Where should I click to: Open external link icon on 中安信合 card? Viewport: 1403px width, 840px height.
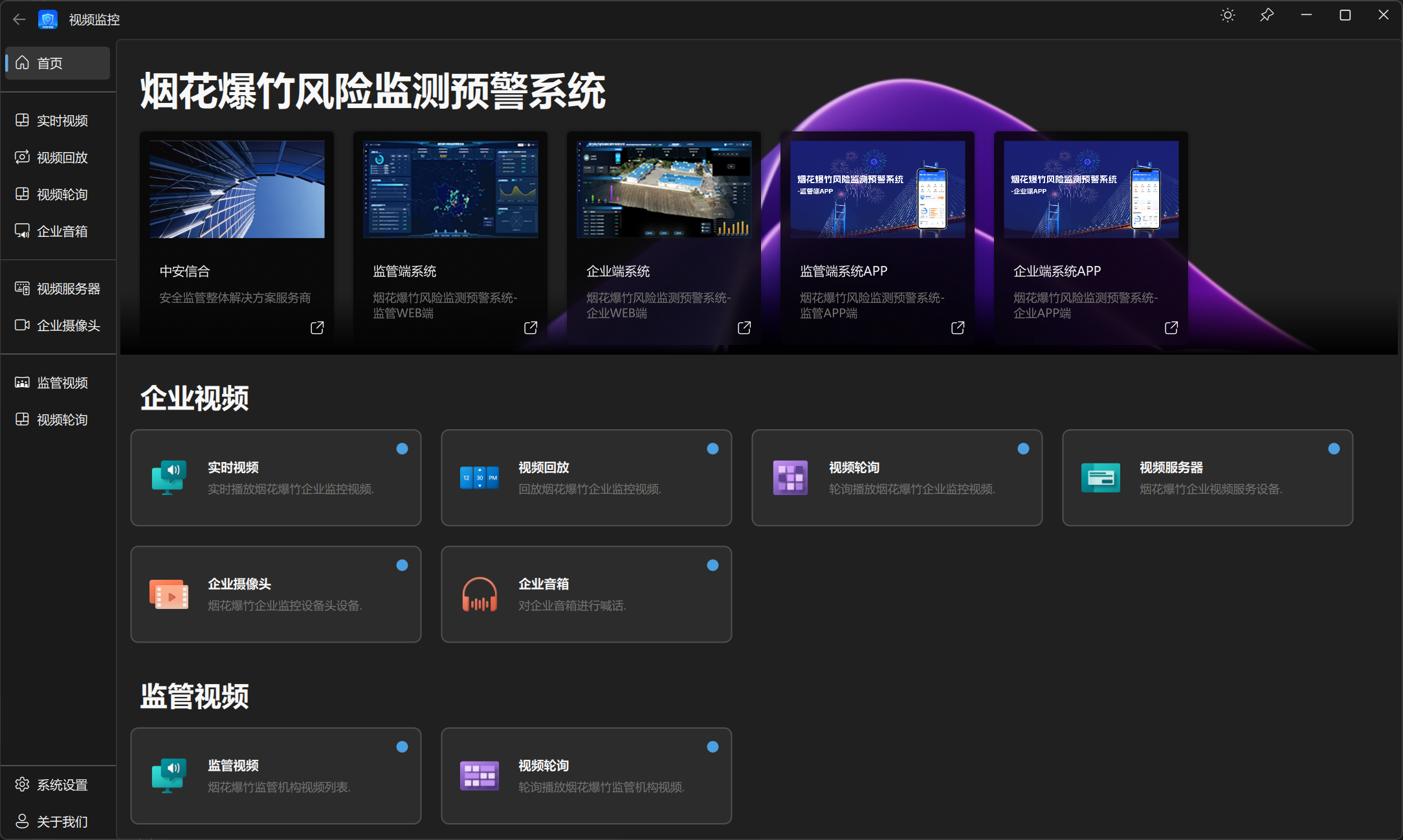point(317,328)
